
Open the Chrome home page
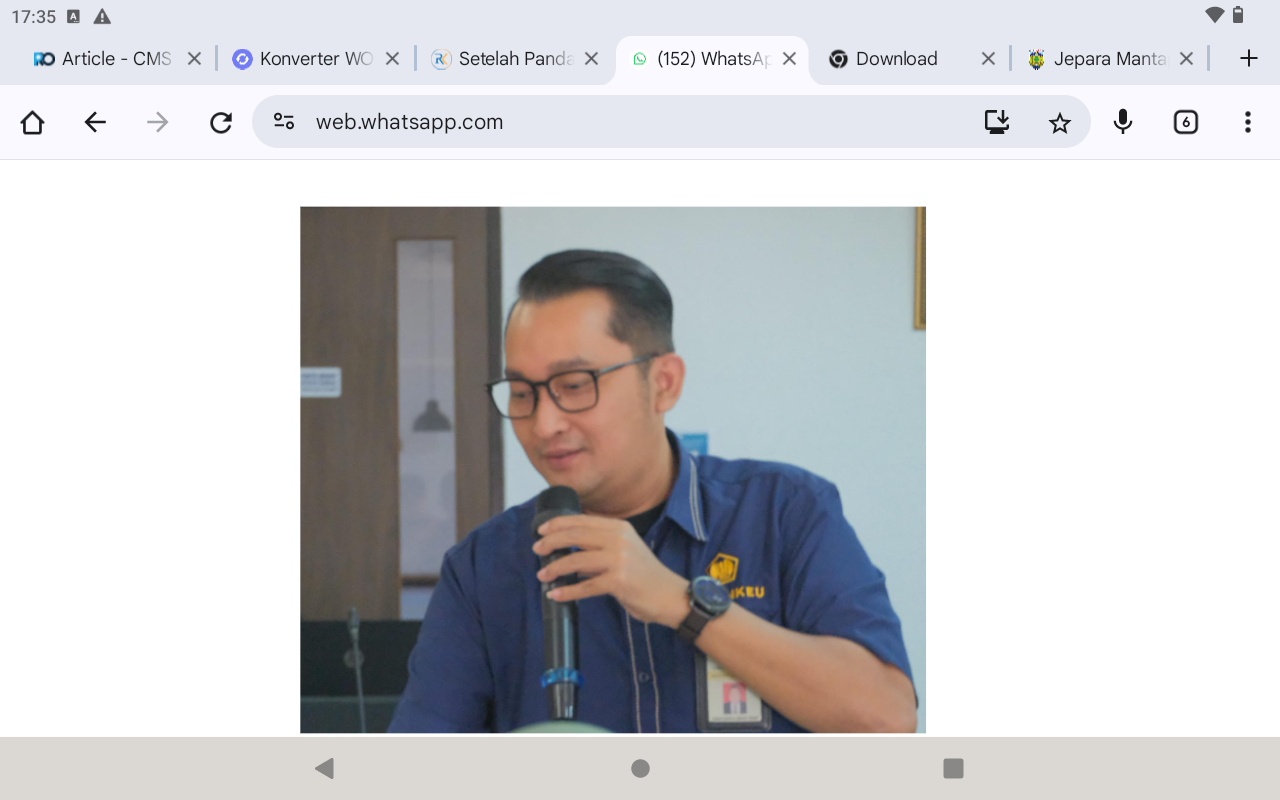[31, 122]
